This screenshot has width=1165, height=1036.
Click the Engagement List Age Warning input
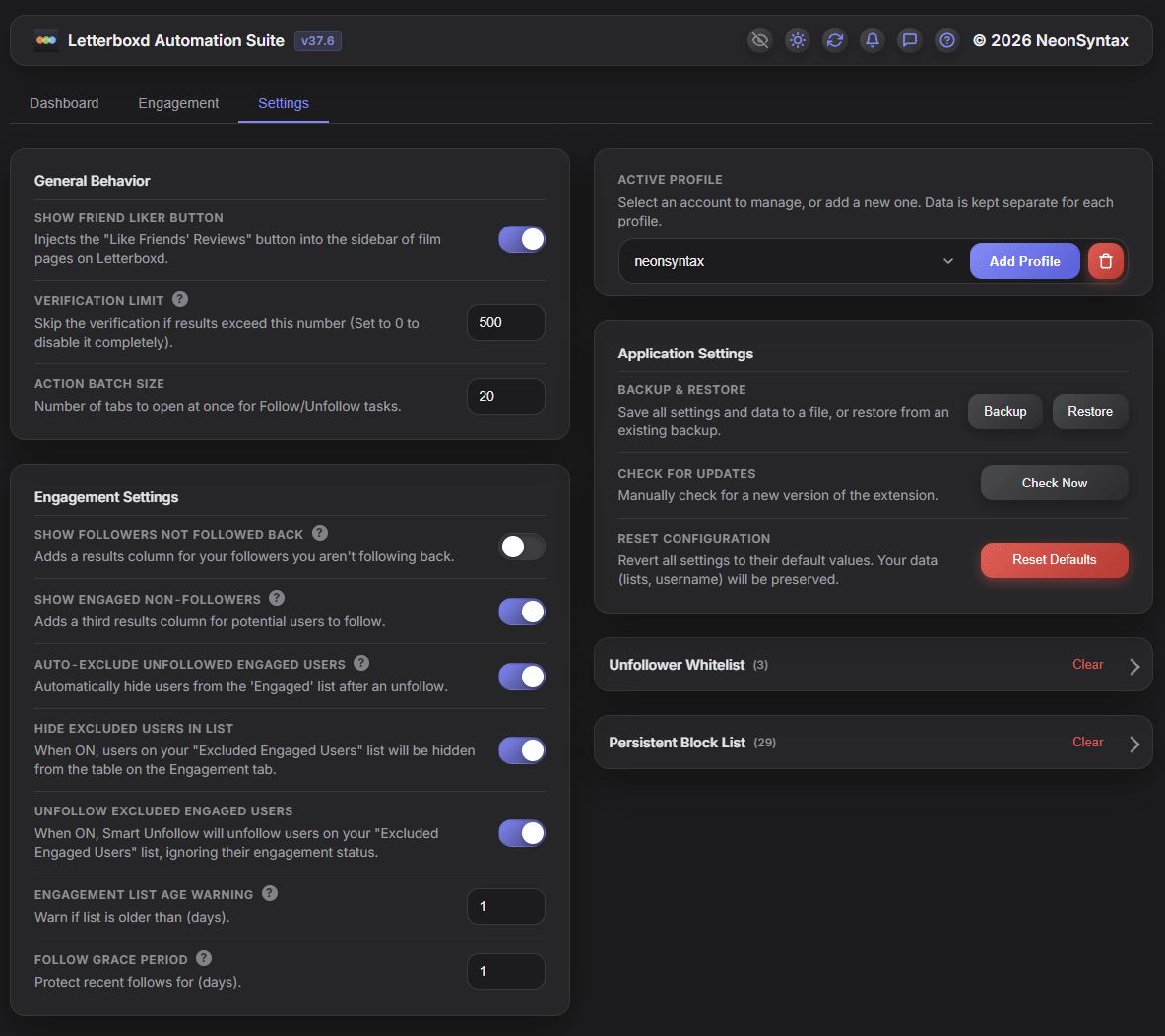point(506,906)
